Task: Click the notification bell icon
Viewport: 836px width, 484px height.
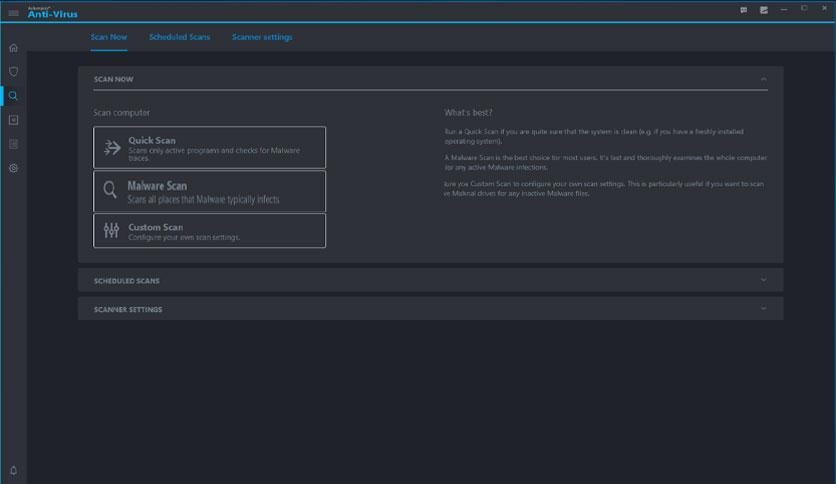Action: [x=13, y=470]
